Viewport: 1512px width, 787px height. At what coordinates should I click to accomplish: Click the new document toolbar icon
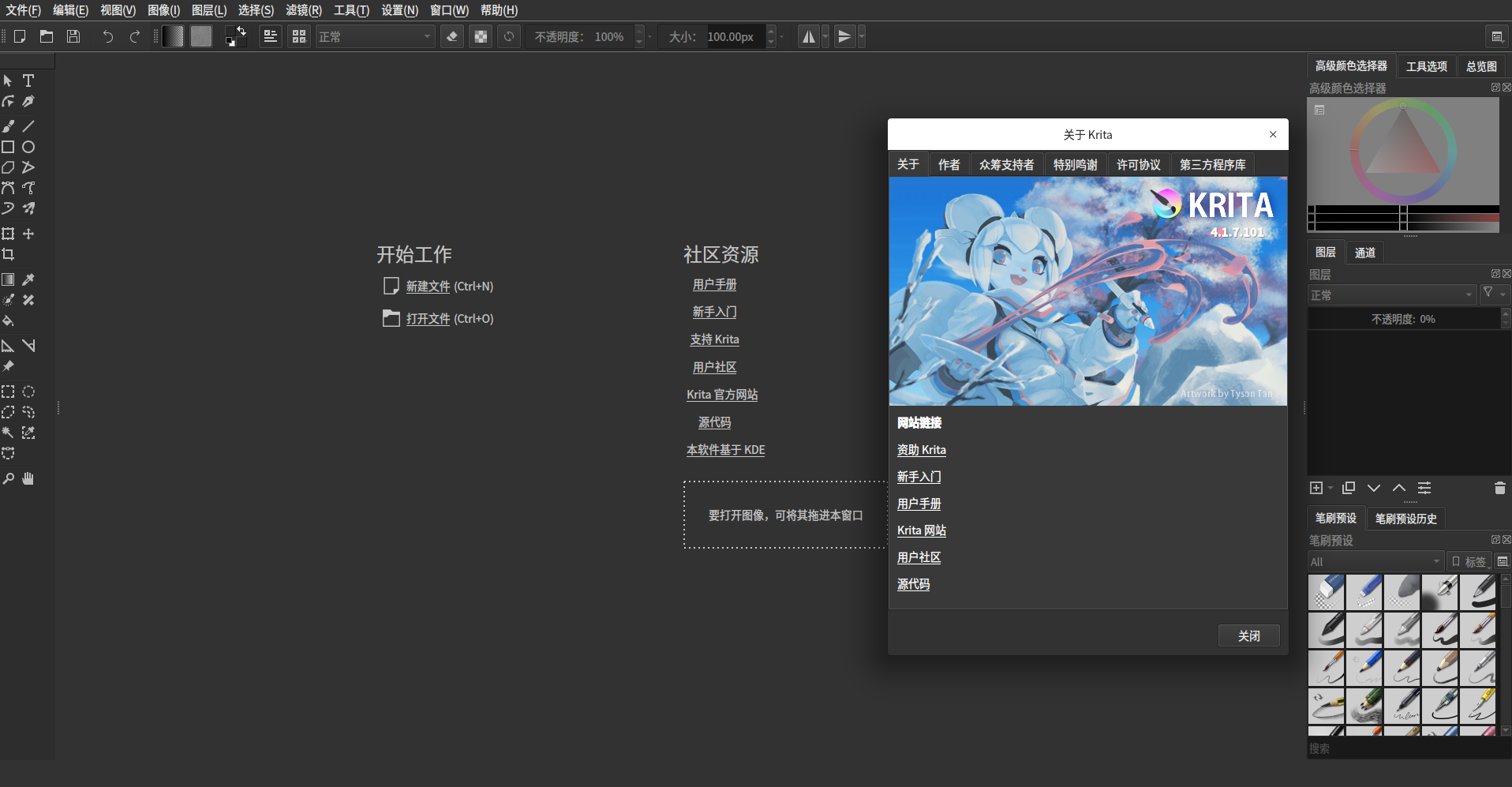[20, 36]
